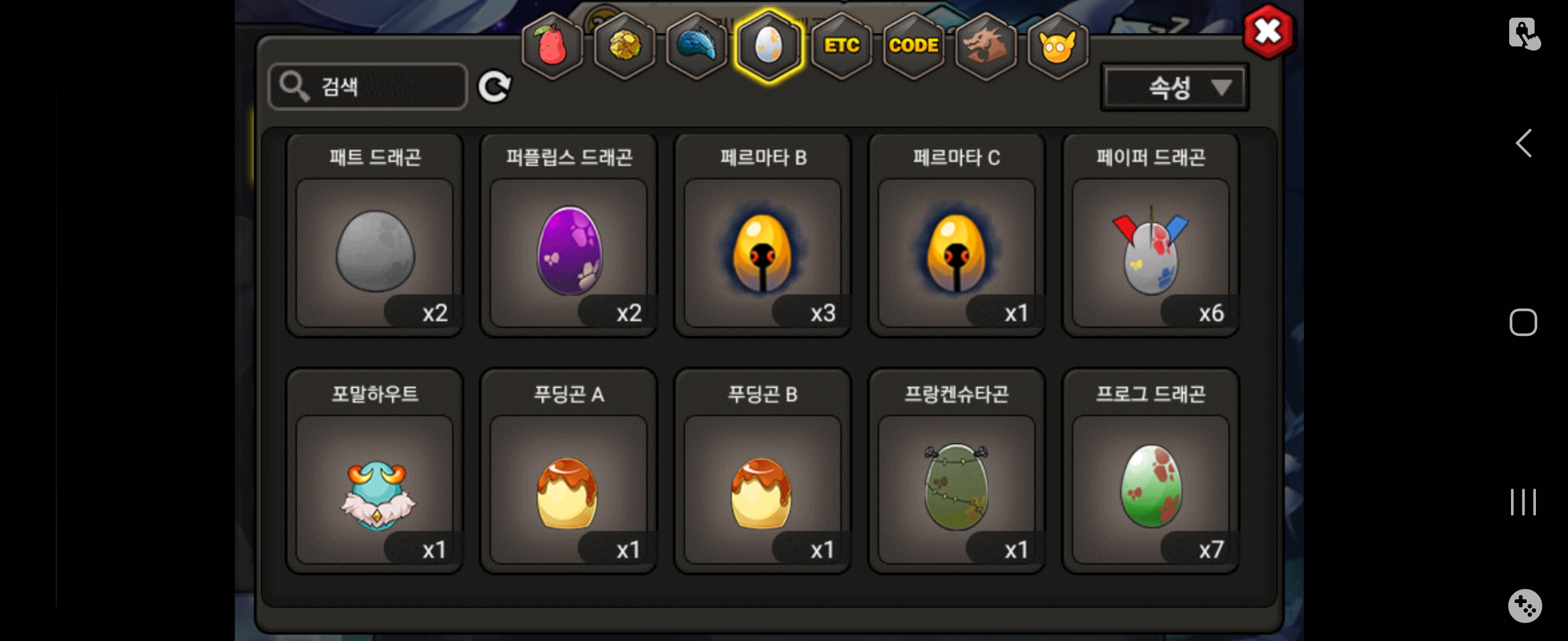Select the gold gem category tab
The image size is (1568, 641).
624,46
